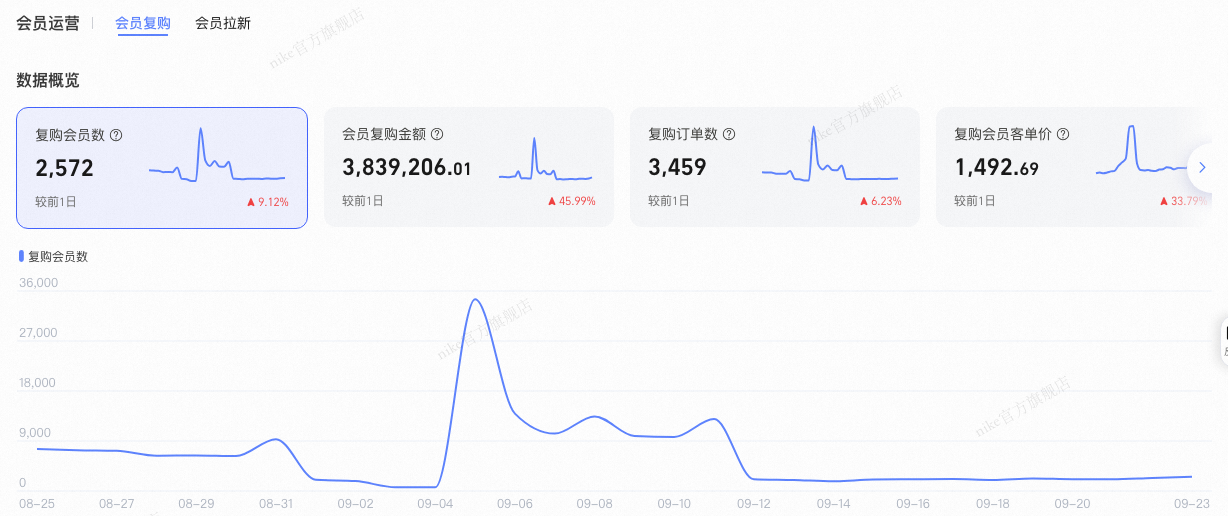Select the 会员复购金额 metric card
The height and width of the screenshot is (516, 1228).
coord(469,167)
